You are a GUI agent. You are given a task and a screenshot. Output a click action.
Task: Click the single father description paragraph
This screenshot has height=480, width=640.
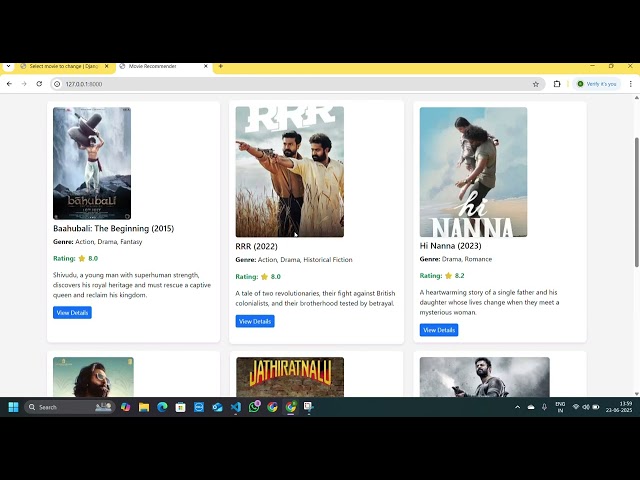pyautogui.click(x=489, y=302)
